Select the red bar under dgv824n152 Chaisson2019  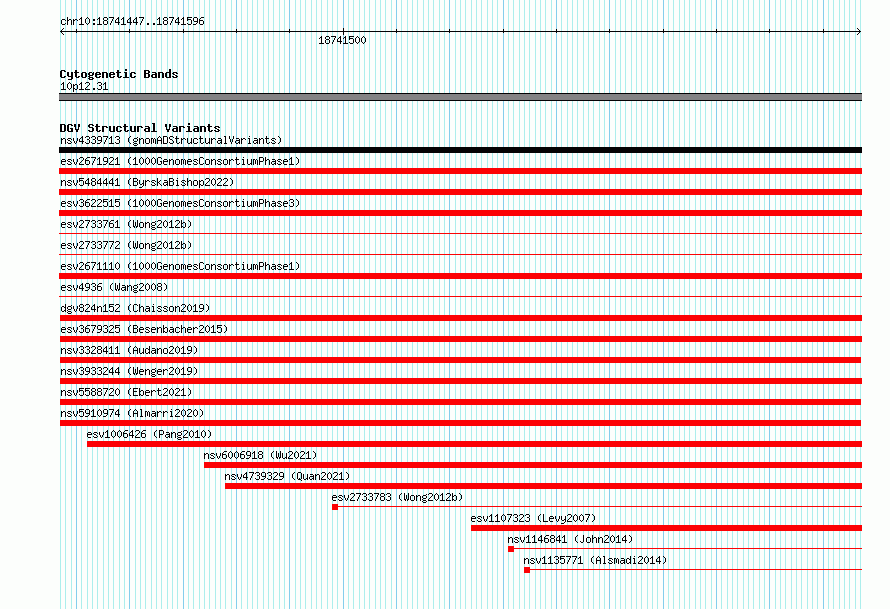point(460,318)
